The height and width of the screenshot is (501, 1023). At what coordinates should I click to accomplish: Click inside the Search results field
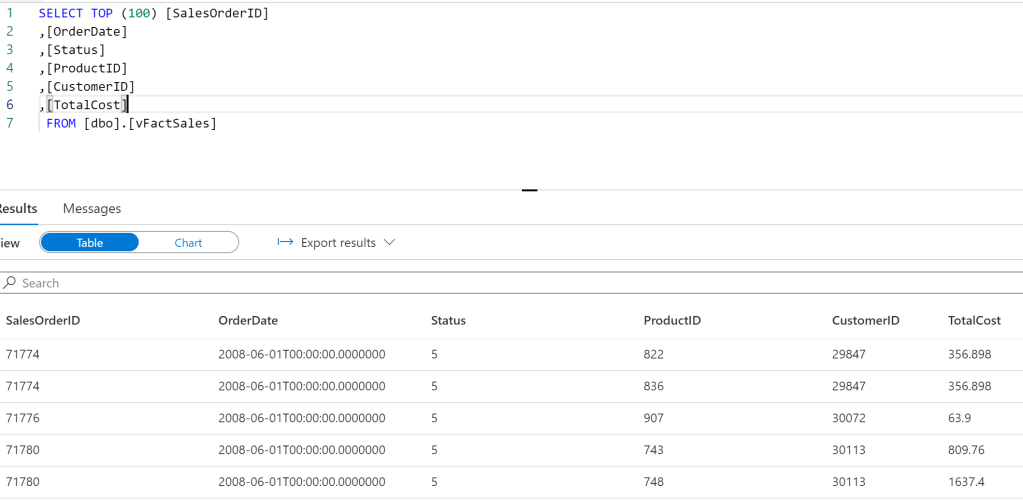400,283
